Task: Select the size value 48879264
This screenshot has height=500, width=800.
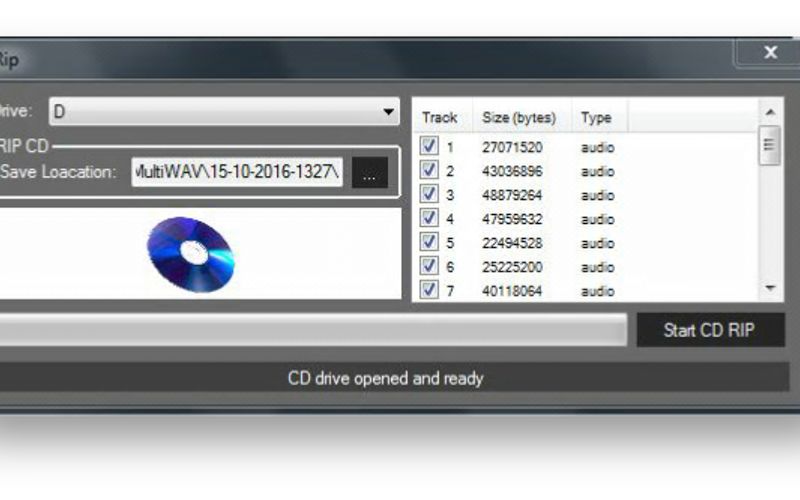Action: click(512, 195)
